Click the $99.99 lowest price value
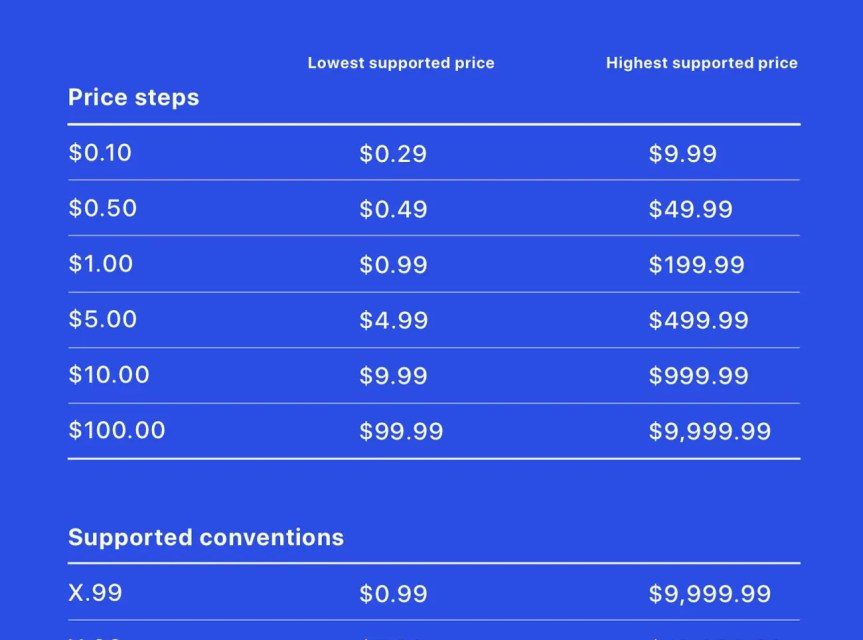Image resolution: width=863 pixels, height=640 pixels. (401, 432)
